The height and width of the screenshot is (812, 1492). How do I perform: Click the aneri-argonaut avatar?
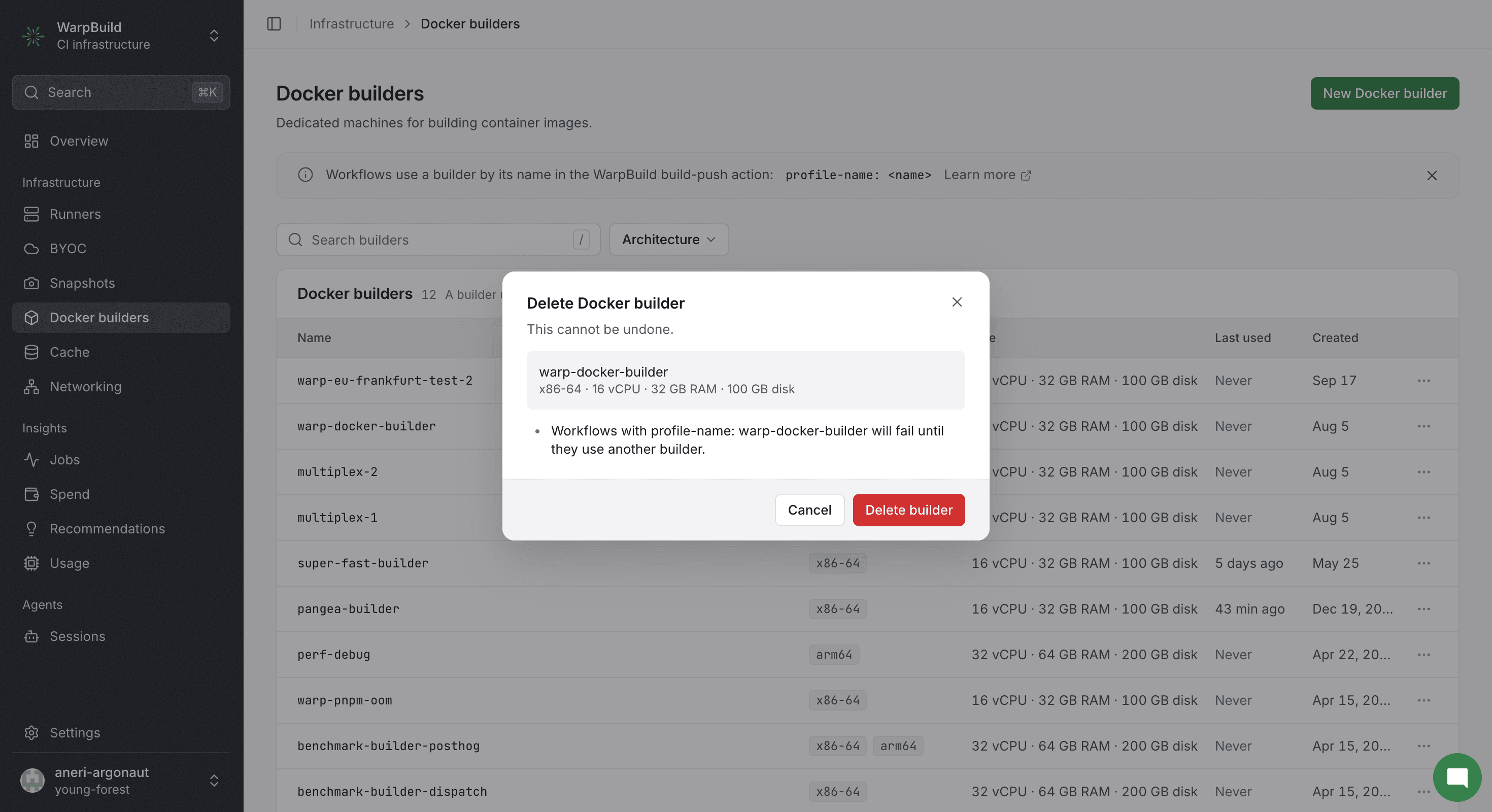[x=32, y=780]
